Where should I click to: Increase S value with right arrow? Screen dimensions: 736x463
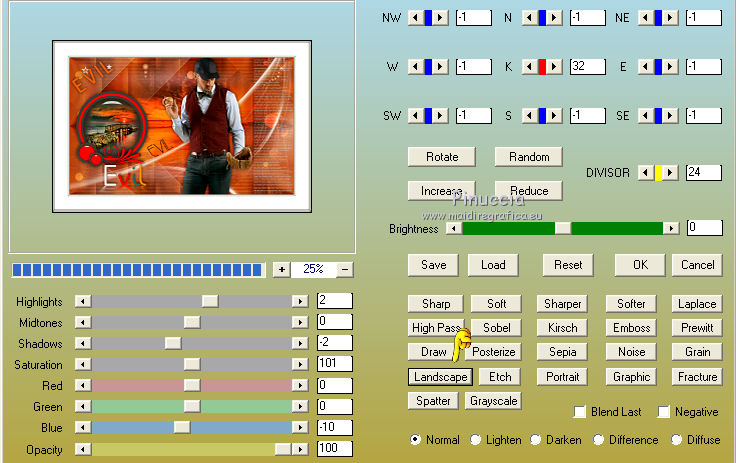pyautogui.click(x=554, y=116)
